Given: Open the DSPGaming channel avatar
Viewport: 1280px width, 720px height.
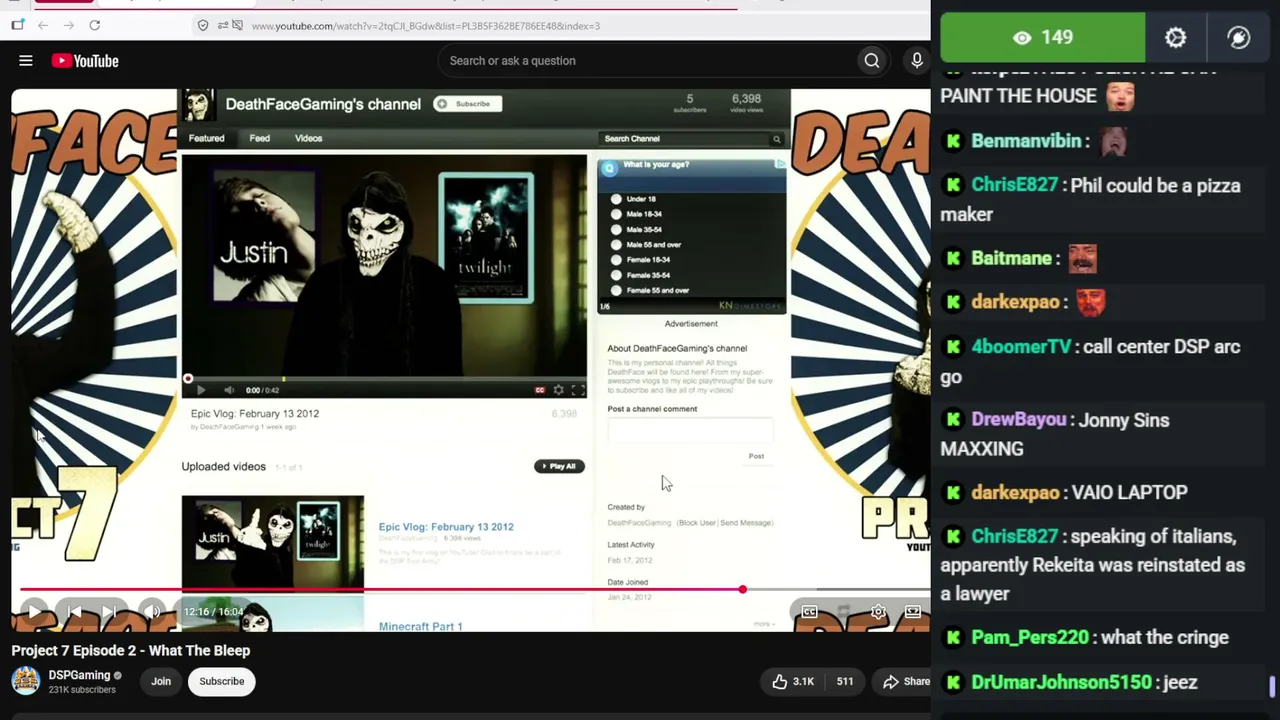Looking at the screenshot, I should pyautogui.click(x=25, y=681).
